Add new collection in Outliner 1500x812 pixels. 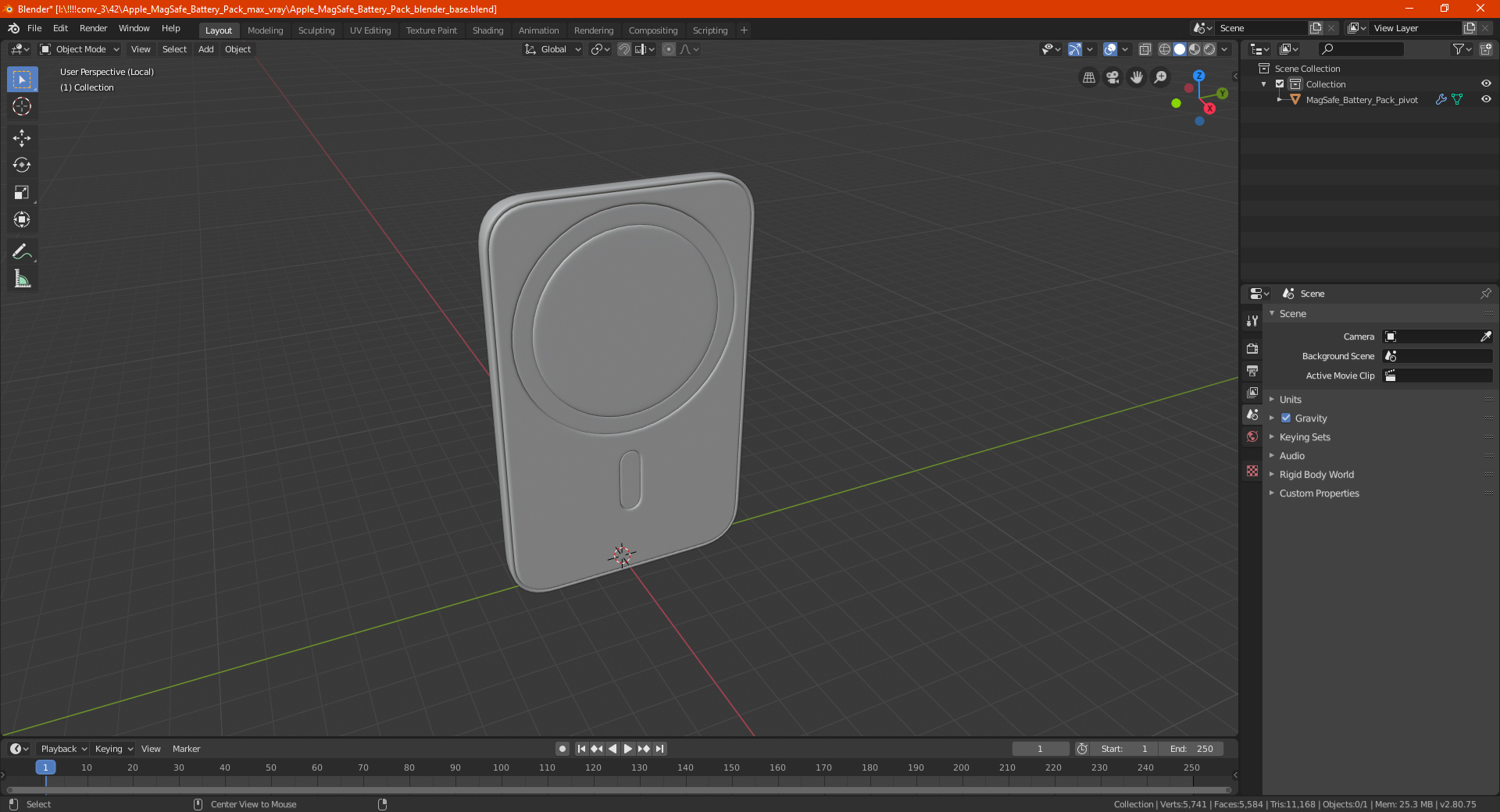point(1485,49)
